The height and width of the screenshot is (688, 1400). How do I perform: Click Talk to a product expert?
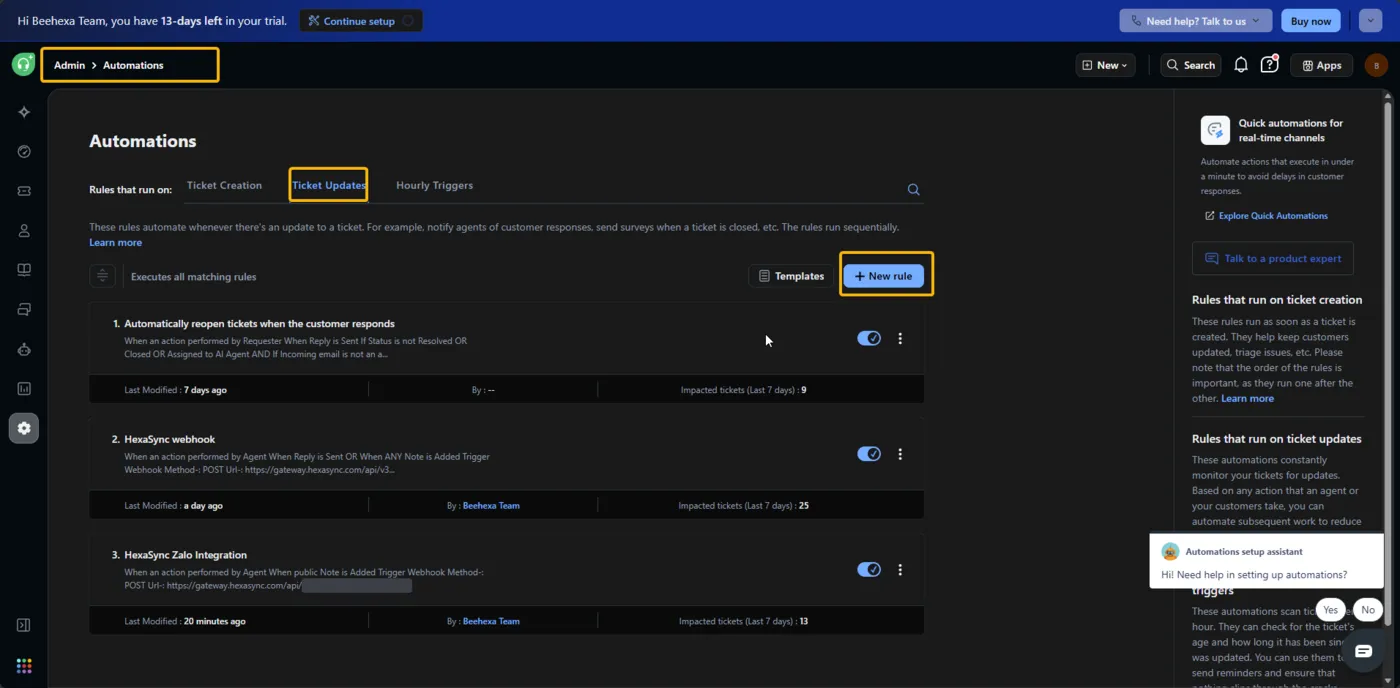(1273, 258)
